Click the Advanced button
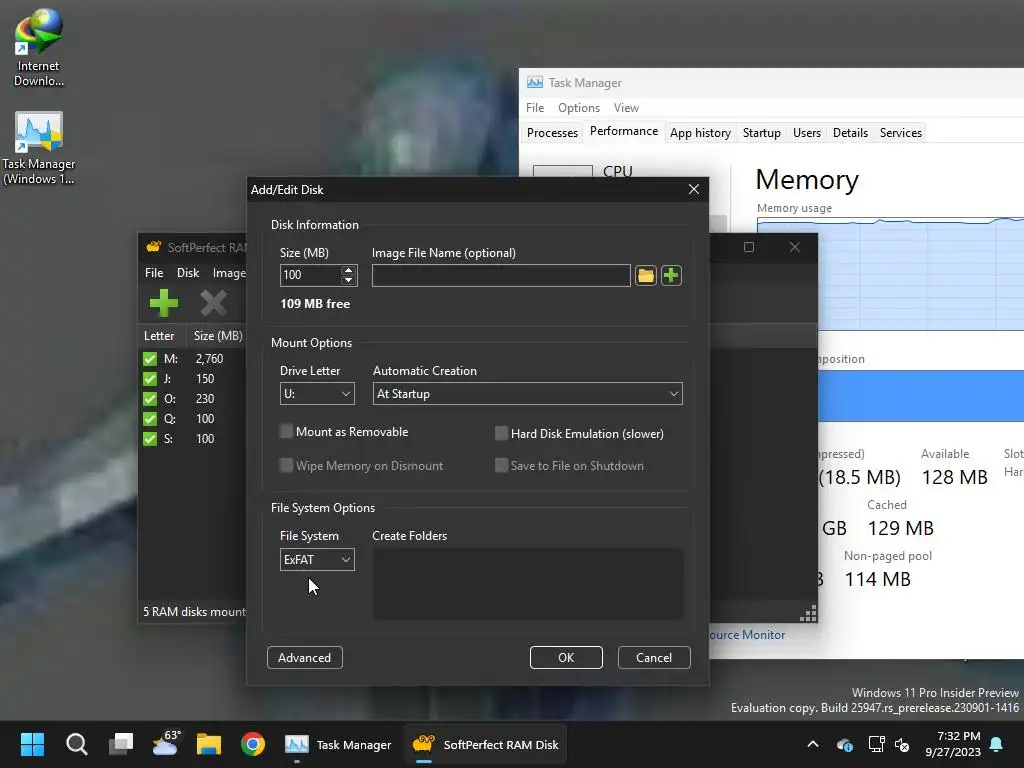Image resolution: width=1024 pixels, height=768 pixels. (304, 658)
